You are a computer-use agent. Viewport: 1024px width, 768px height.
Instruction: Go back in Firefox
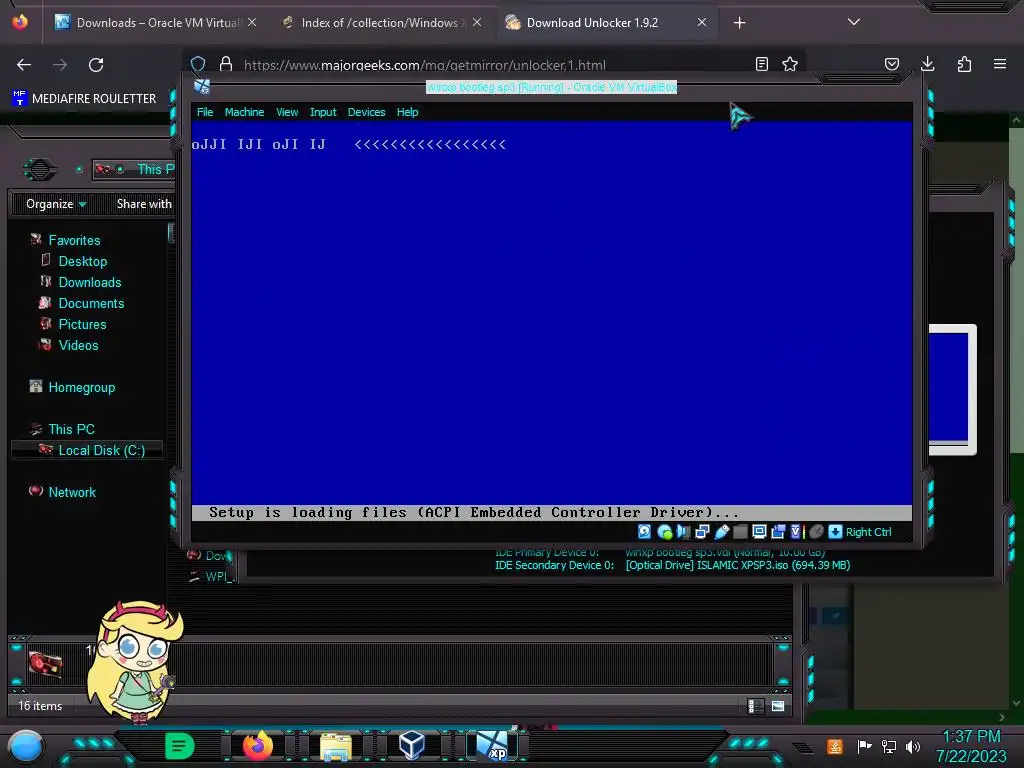(24, 65)
